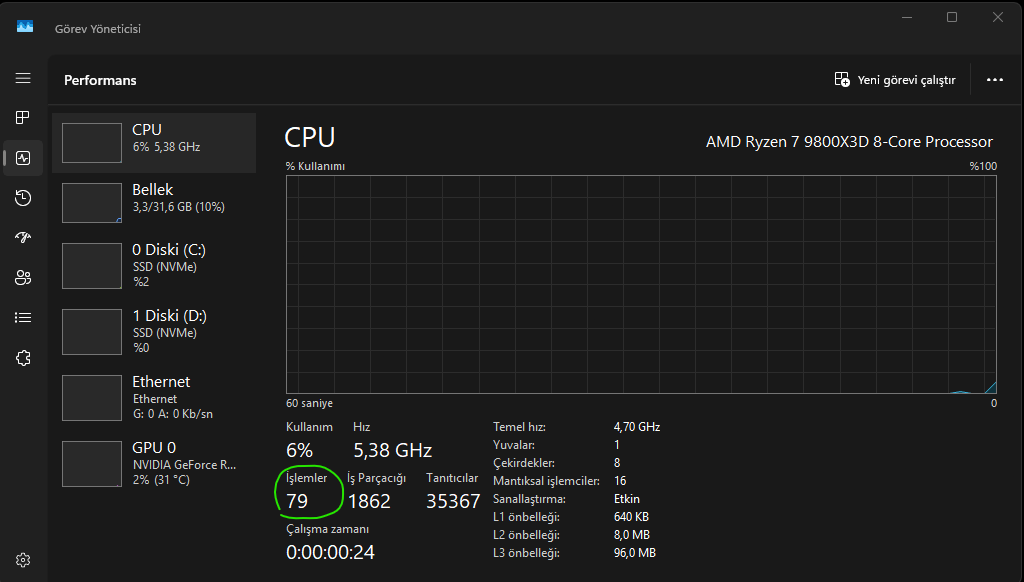Screen dimensions: 1024x582
Task: Minimize the Task Manager window
Action: tap(907, 17)
